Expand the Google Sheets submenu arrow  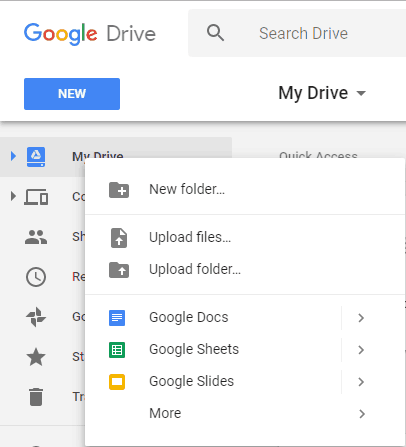click(x=361, y=350)
